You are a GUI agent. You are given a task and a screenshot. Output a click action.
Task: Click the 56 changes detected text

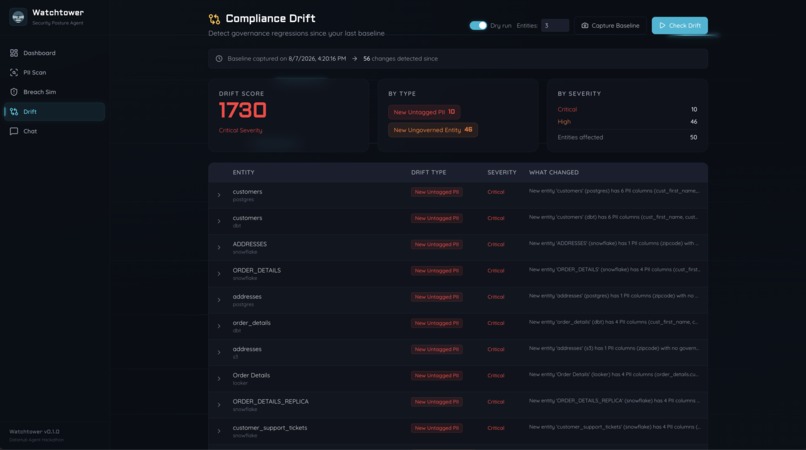[400, 59]
